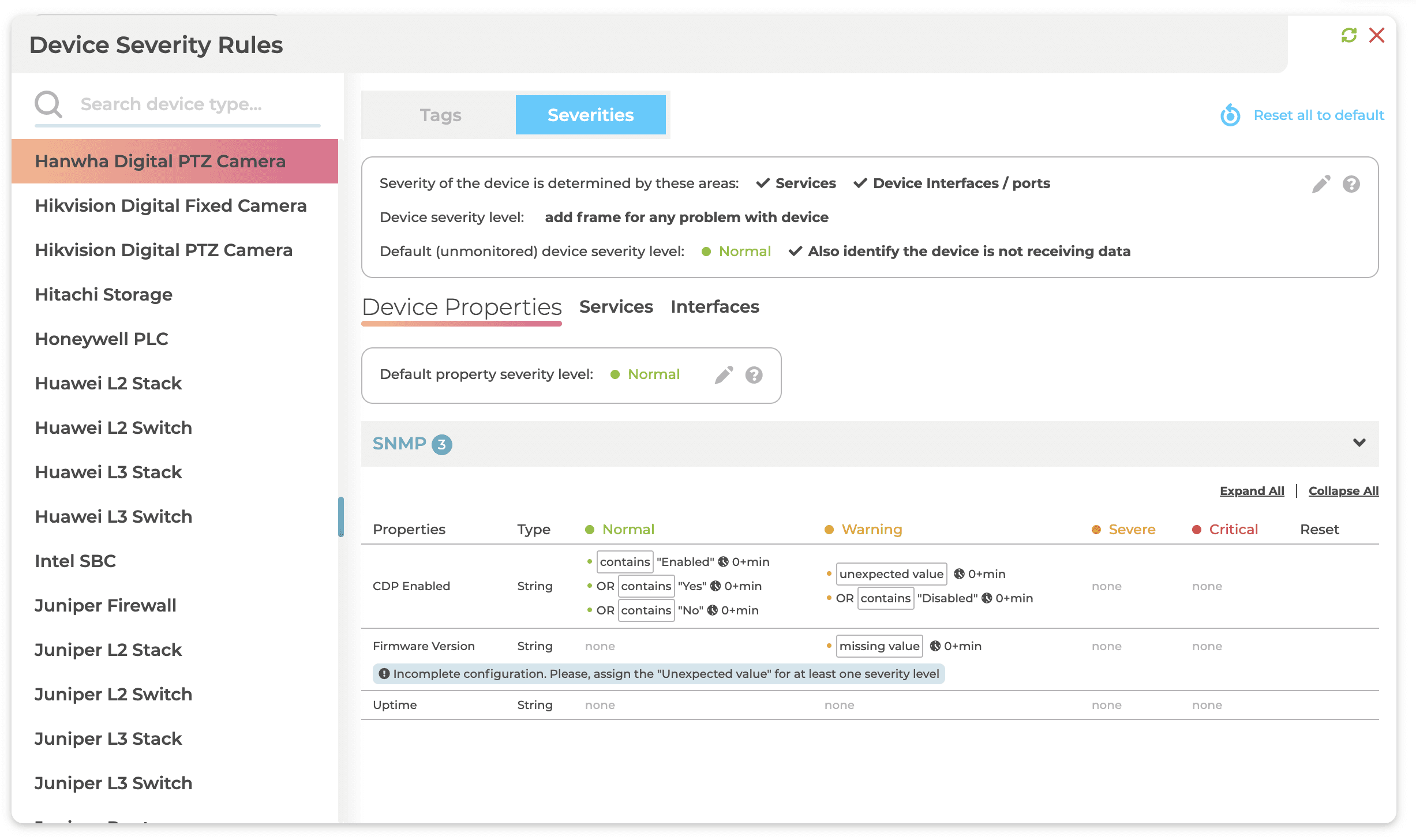This screenshot has height=840, width=1416.
Task: Open the Interfaces tab
Action: (x=714, y=307)
